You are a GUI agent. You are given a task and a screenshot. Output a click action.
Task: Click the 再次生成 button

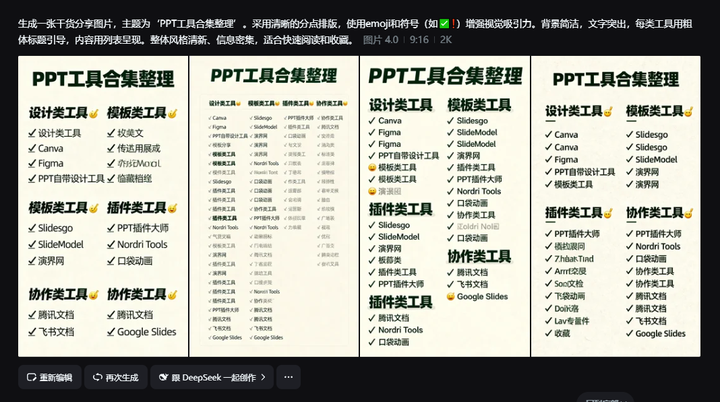point(116,377)
